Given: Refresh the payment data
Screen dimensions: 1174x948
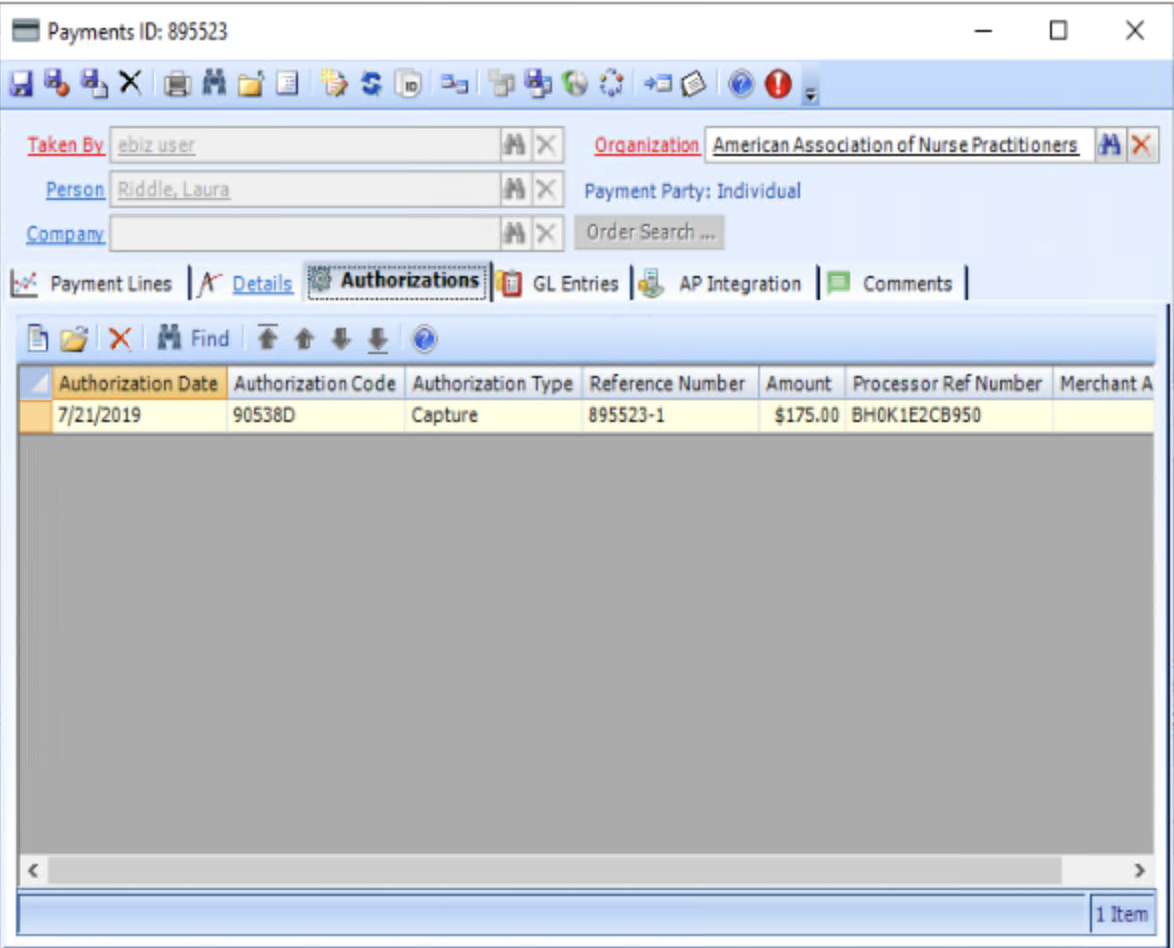Looking at the screenshot, I should click(x=371, y=84).
